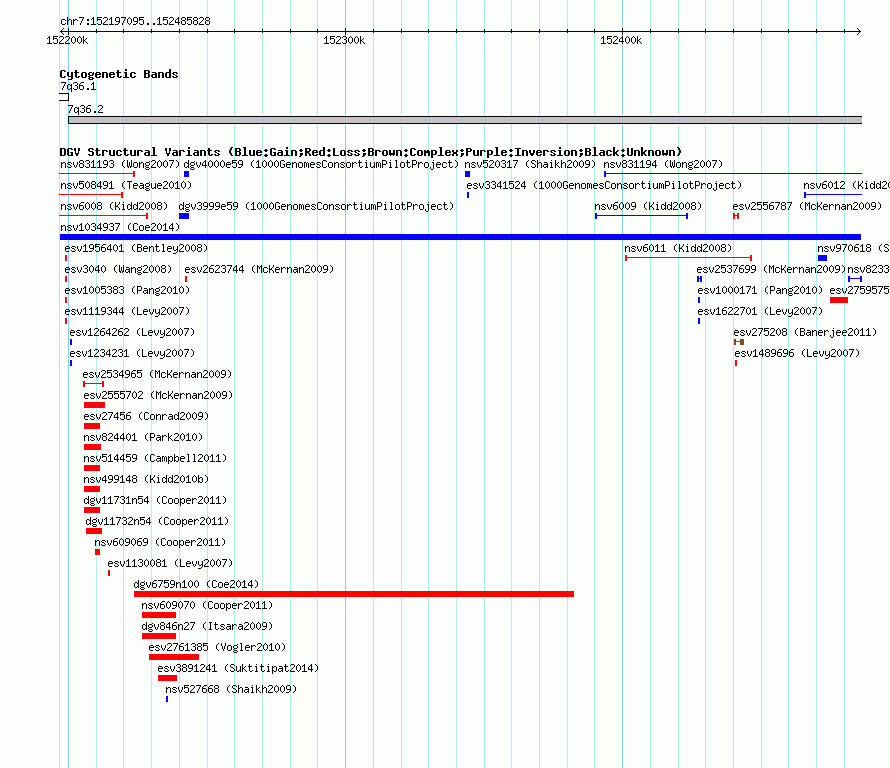
Task: Open the esv2534965 (McKernan2009) label
Action: point(157,374)
